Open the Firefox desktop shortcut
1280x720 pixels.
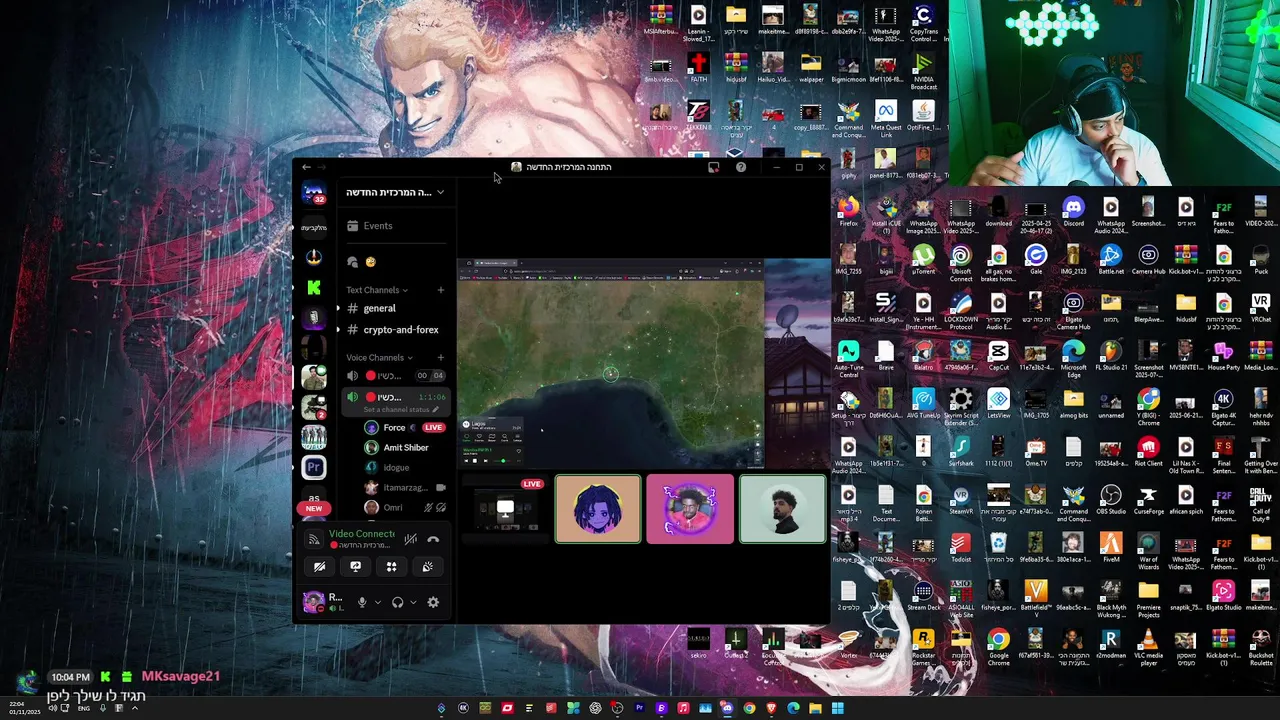tap(848, 212)
